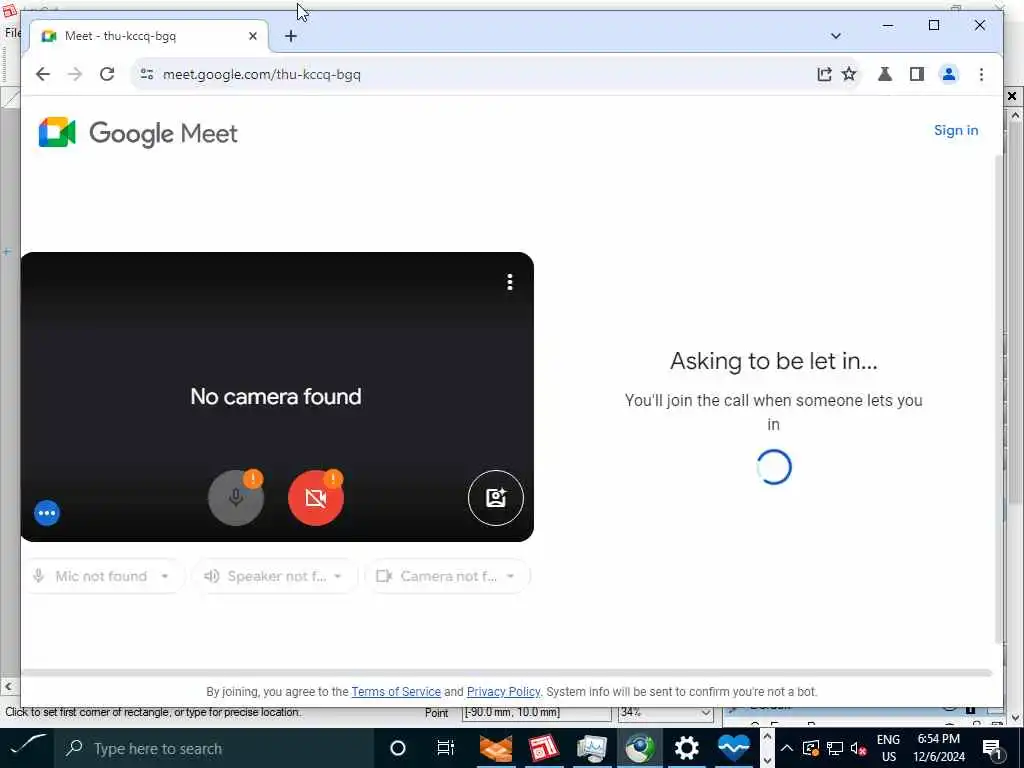The width and height of the screenshot is (1024, 768).
Task: Open the red CAD app on taskbar
Action: (x=544, y=748)
